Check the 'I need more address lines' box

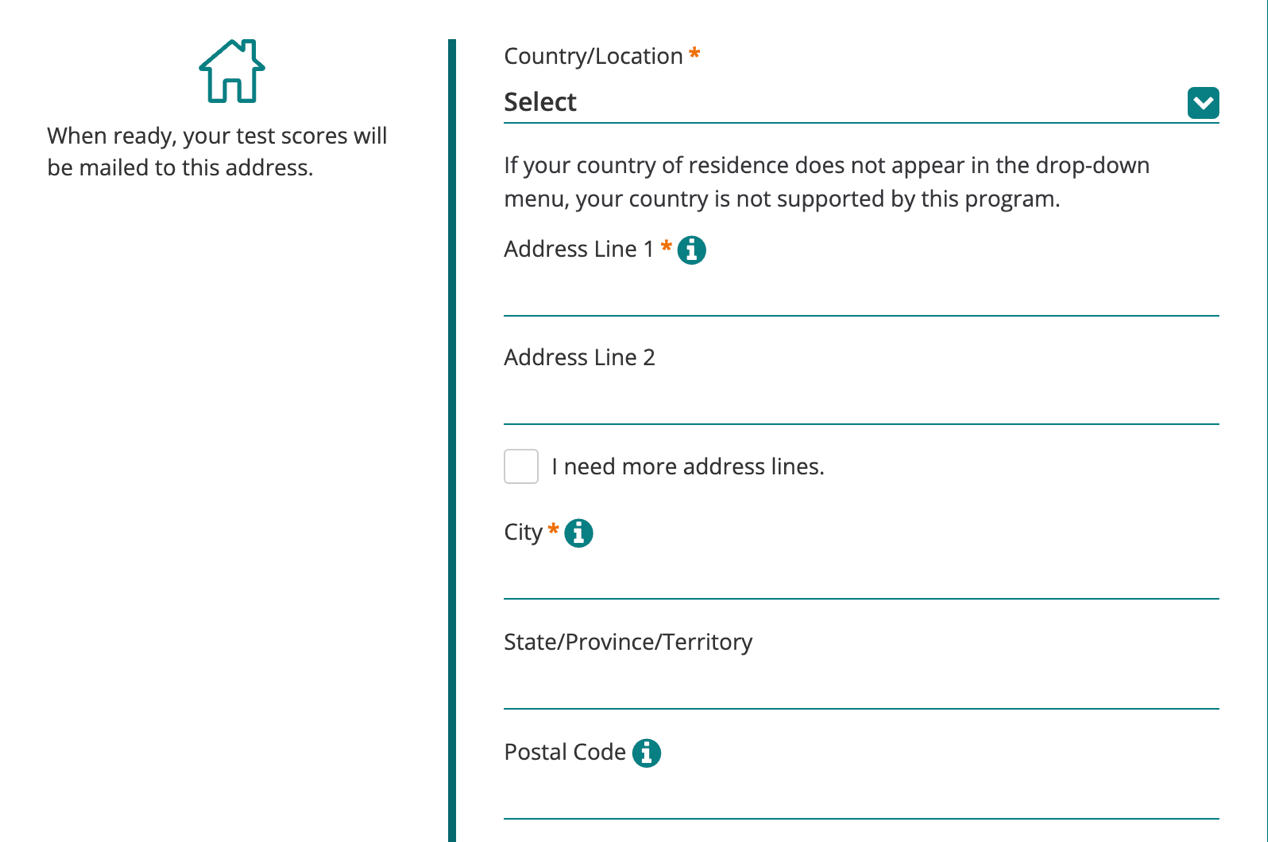pyautogui.click(x=521, y=466)
